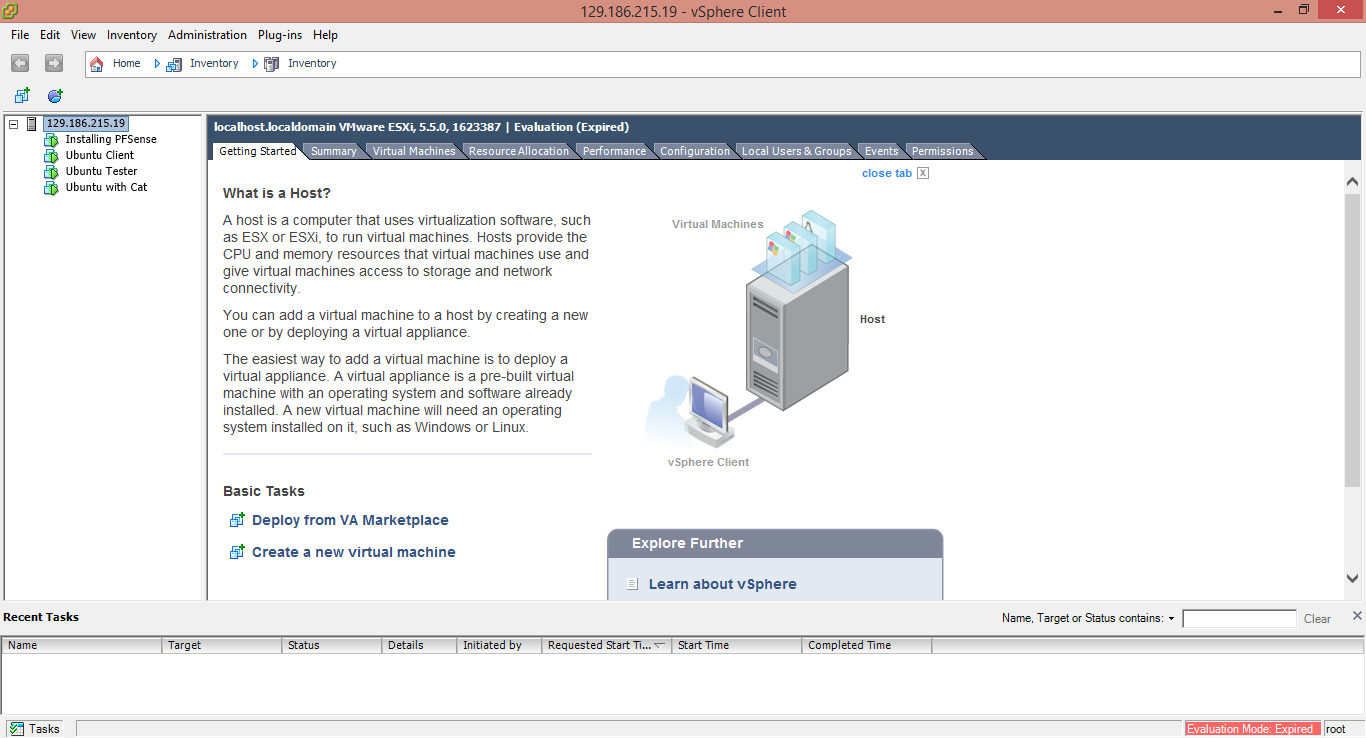Viewport: 1366px width, 738px height.
Task: Click the Ubuntu Tester VM icon
Action: pos(52,172)
